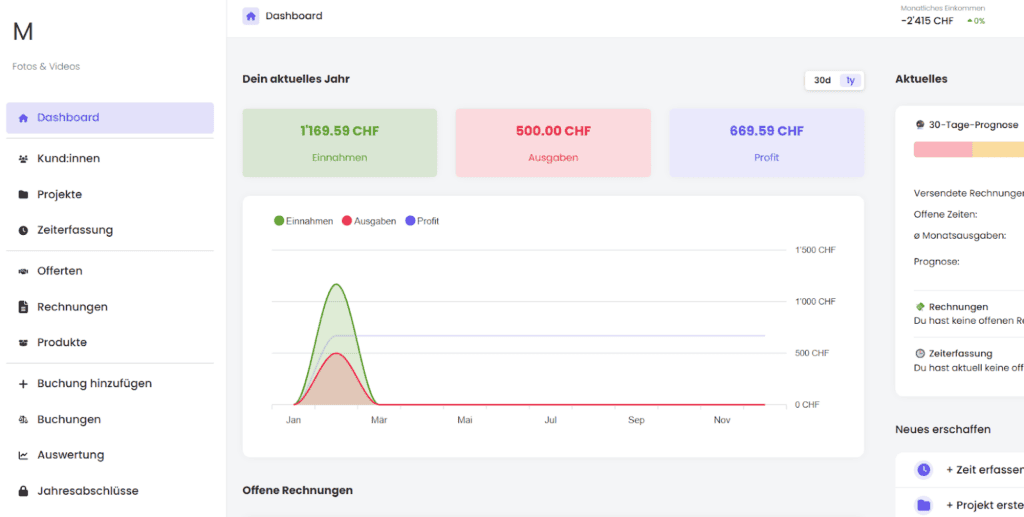
Task: Click the Zeiterfassung clock icon in the sidebar
Action: click(x=23, y=230)
